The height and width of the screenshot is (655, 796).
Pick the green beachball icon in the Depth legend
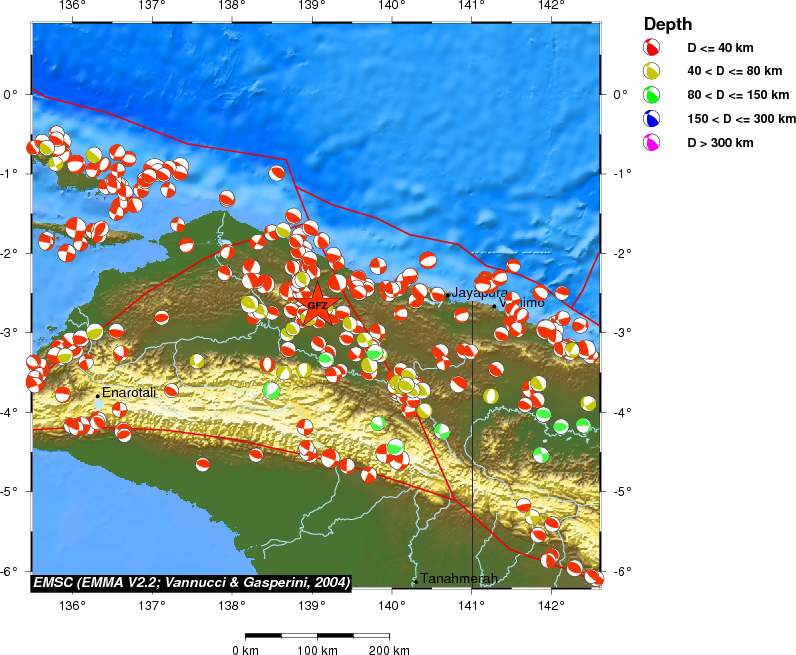pos(652,95)
